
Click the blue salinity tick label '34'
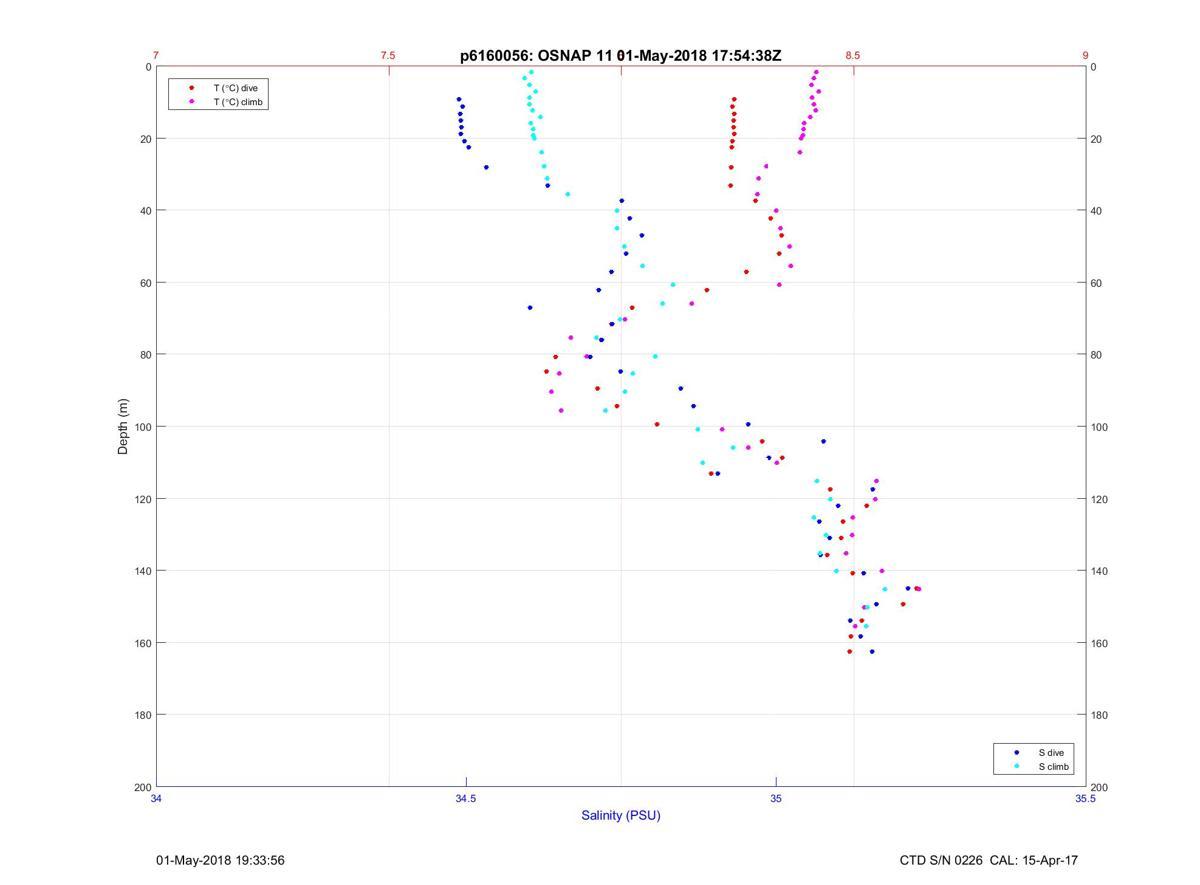157,798
